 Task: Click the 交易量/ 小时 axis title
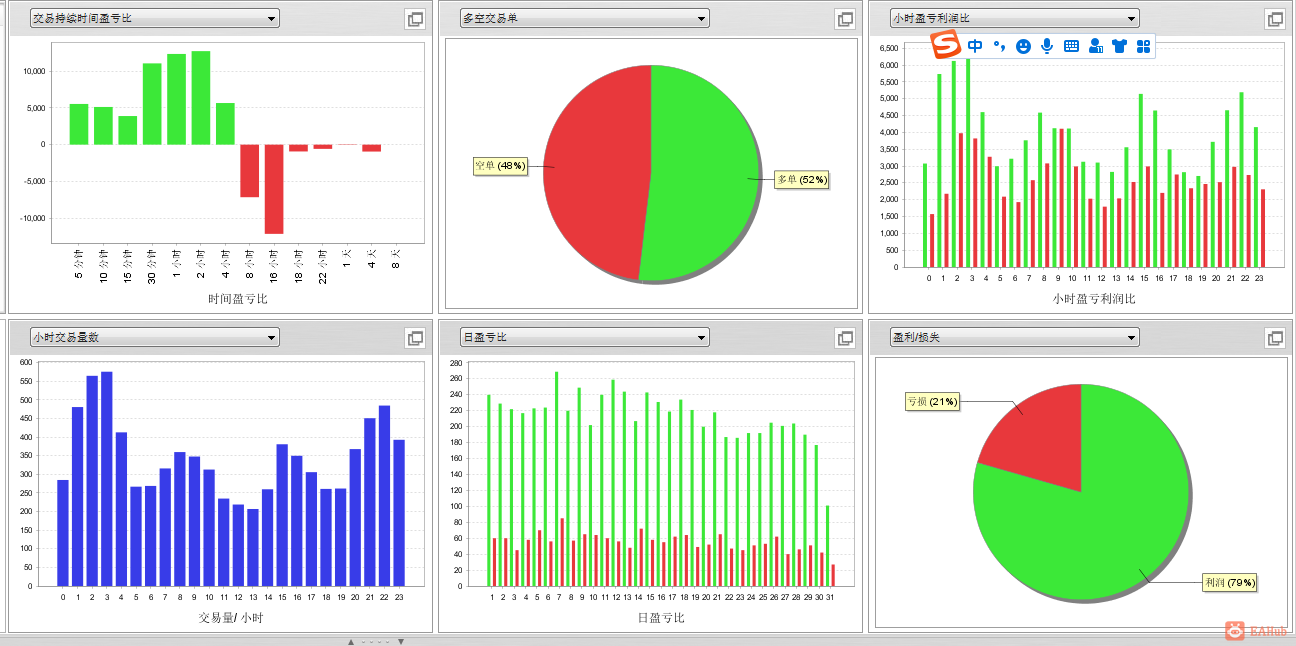[231, 618]
